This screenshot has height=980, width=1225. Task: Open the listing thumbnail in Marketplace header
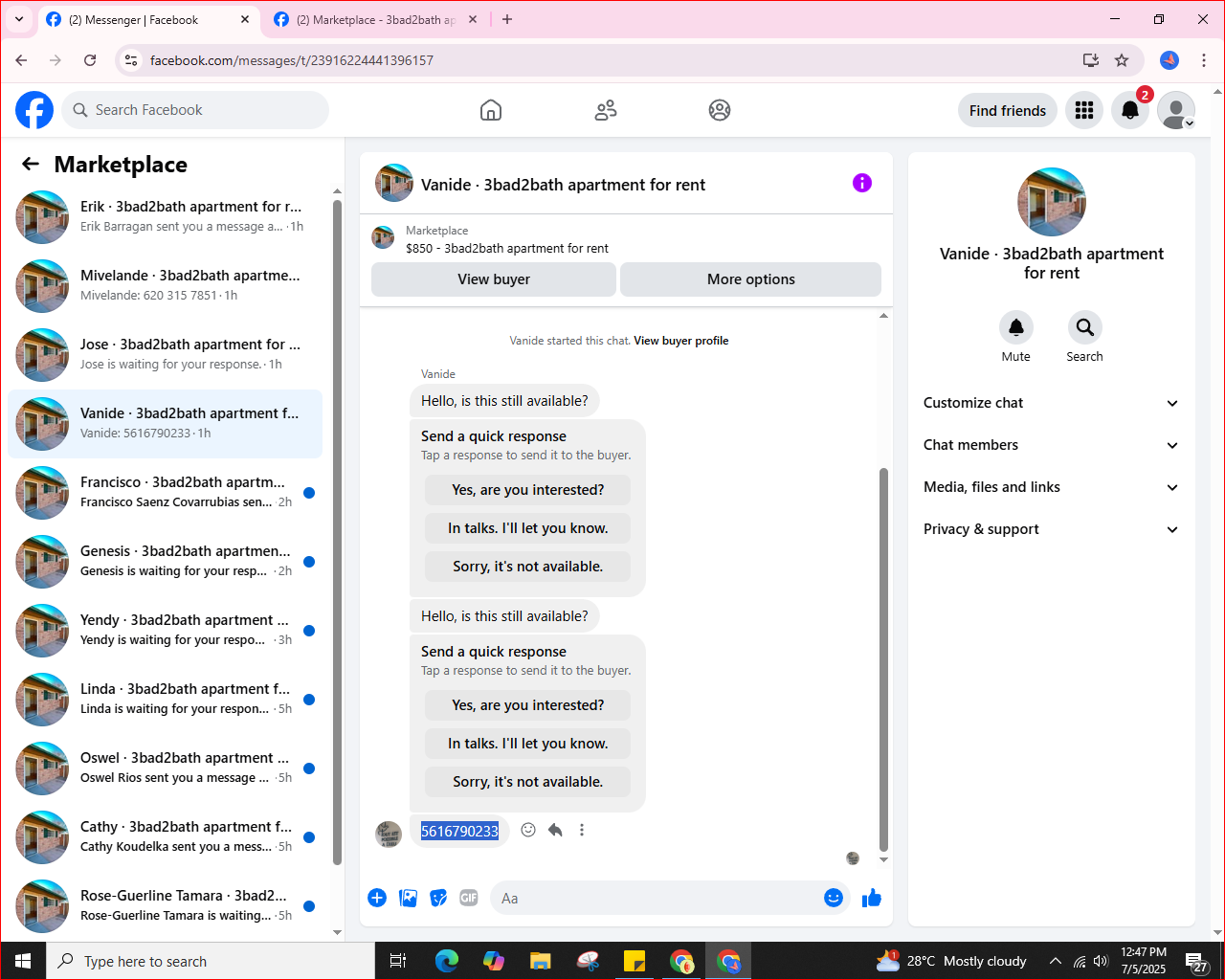click(x=383, y=237)
